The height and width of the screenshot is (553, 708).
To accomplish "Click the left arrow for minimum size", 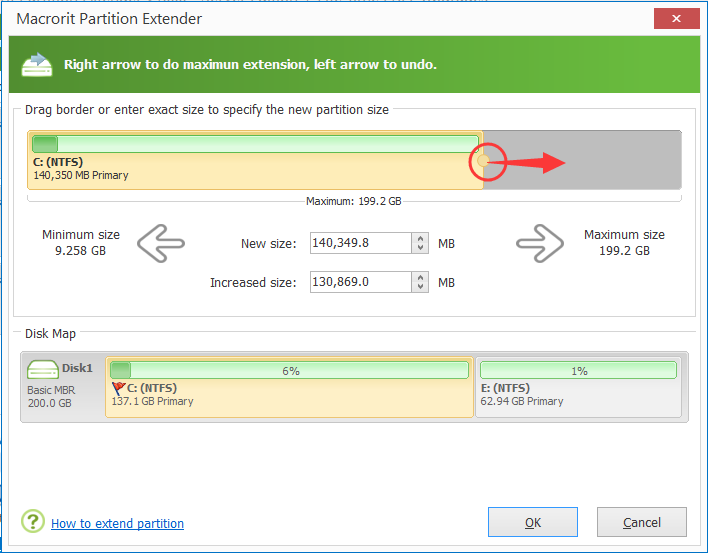I will click(x=161, y=243).
